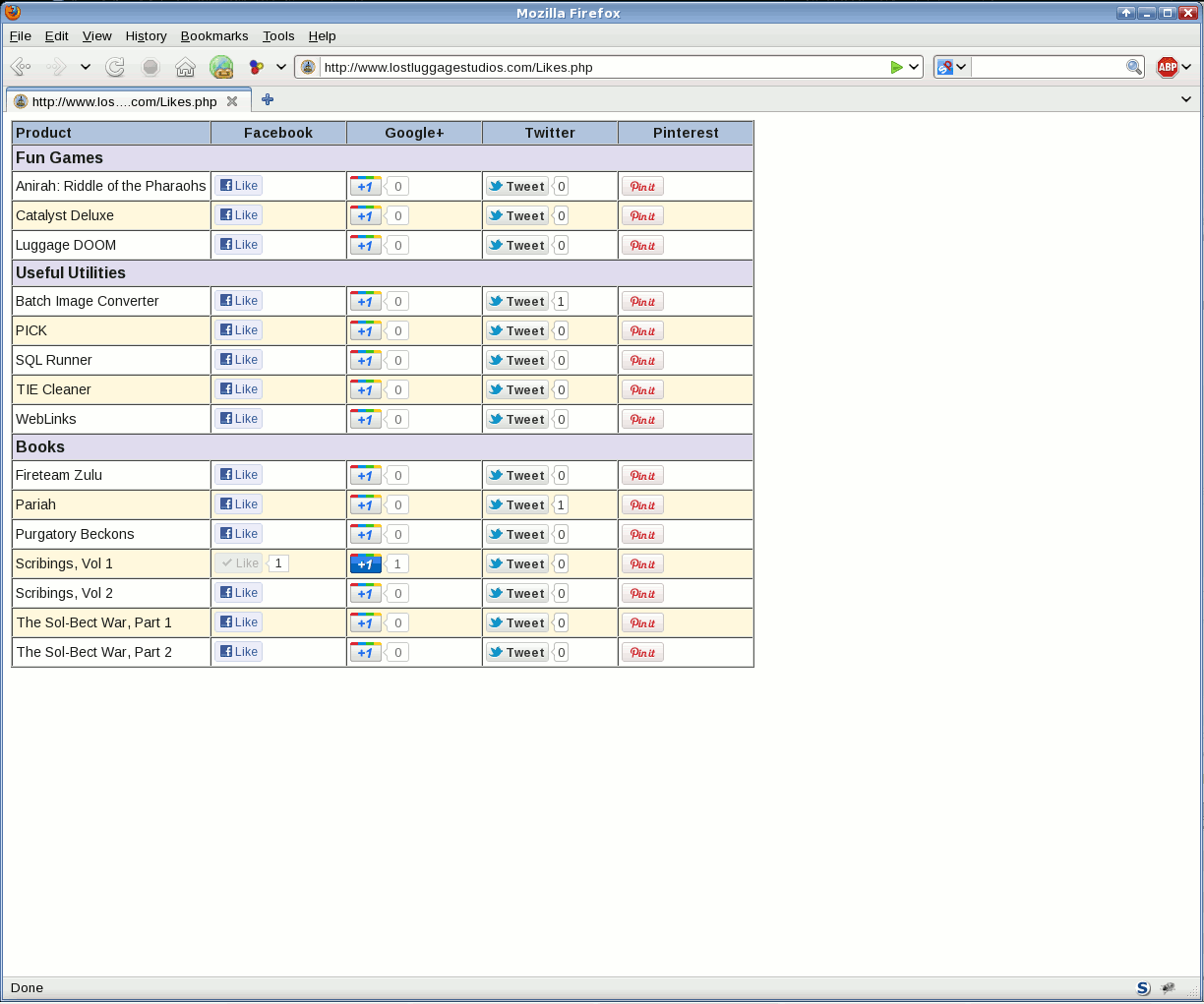This screenshot has height=1004, width=1204.
Task: Give Luggage DOOM a Google +1
Action: (x=366, y=245)
